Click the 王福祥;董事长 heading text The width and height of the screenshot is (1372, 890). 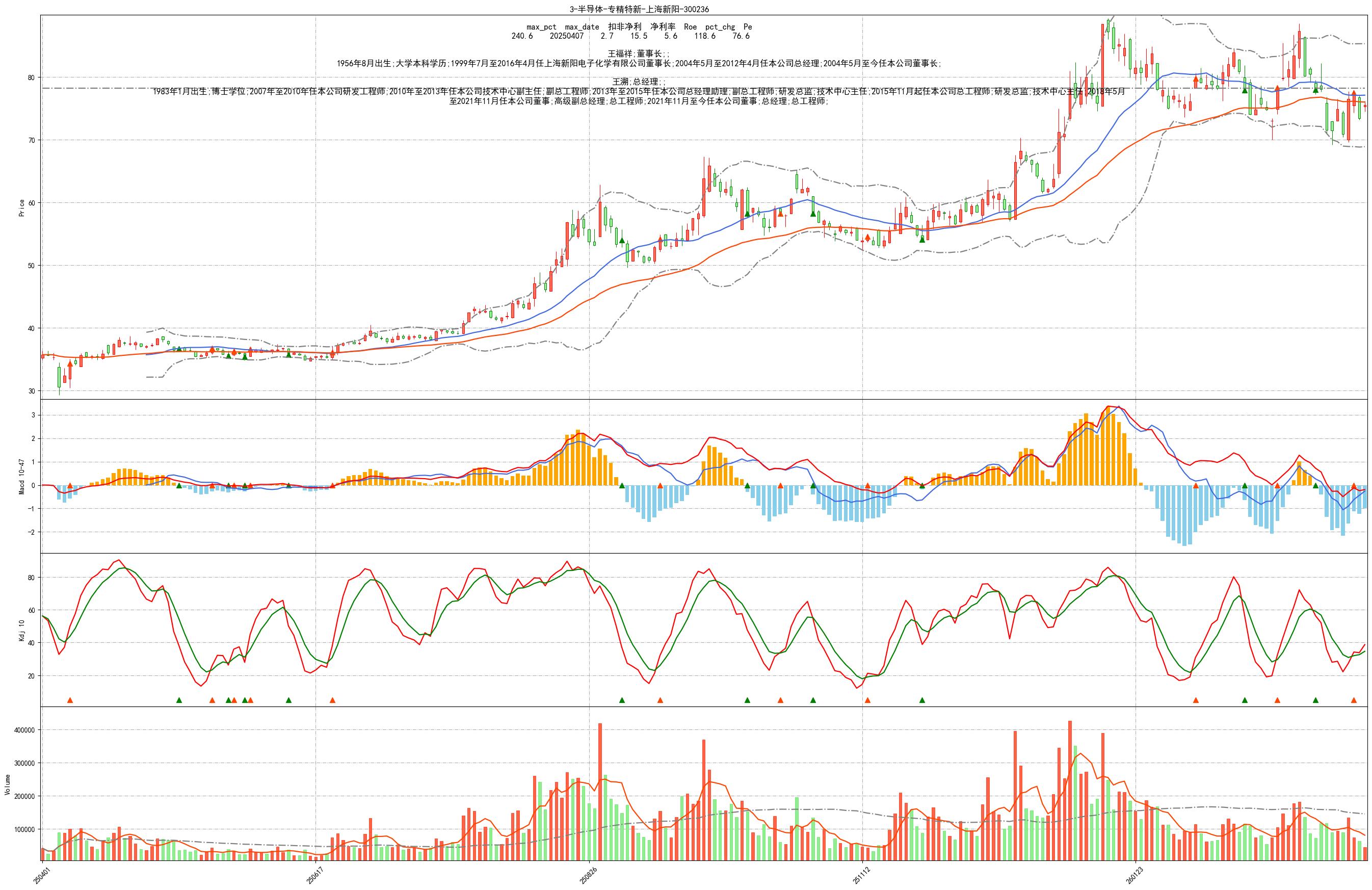tap(639, 54)
